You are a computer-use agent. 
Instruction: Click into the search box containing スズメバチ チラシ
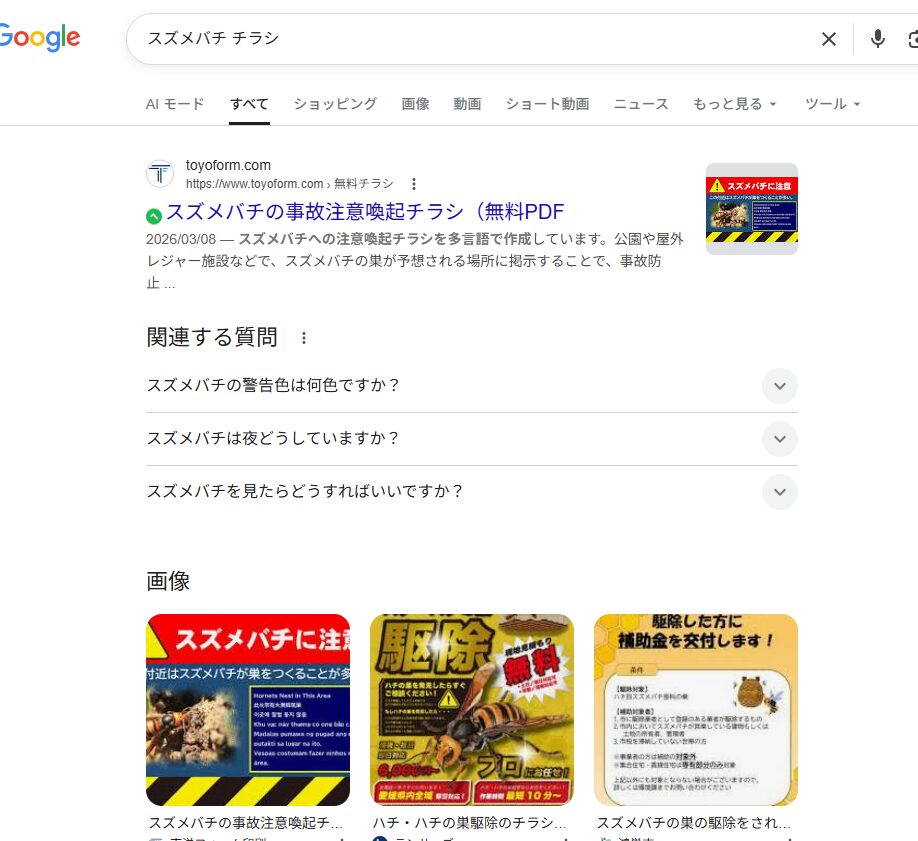(x=474, y=39)
